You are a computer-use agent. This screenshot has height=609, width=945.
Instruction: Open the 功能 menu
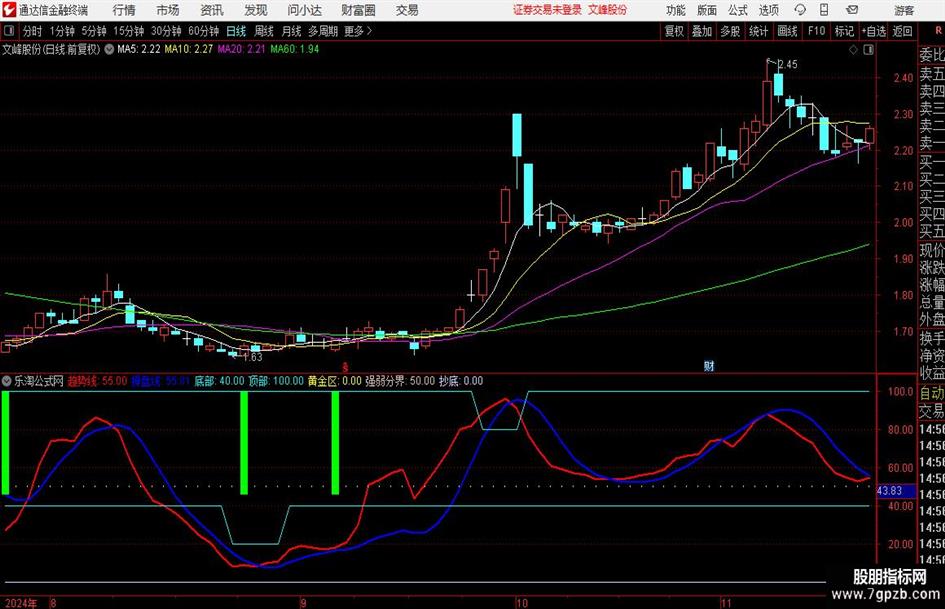pyautogui.click(x=676, y=10)
